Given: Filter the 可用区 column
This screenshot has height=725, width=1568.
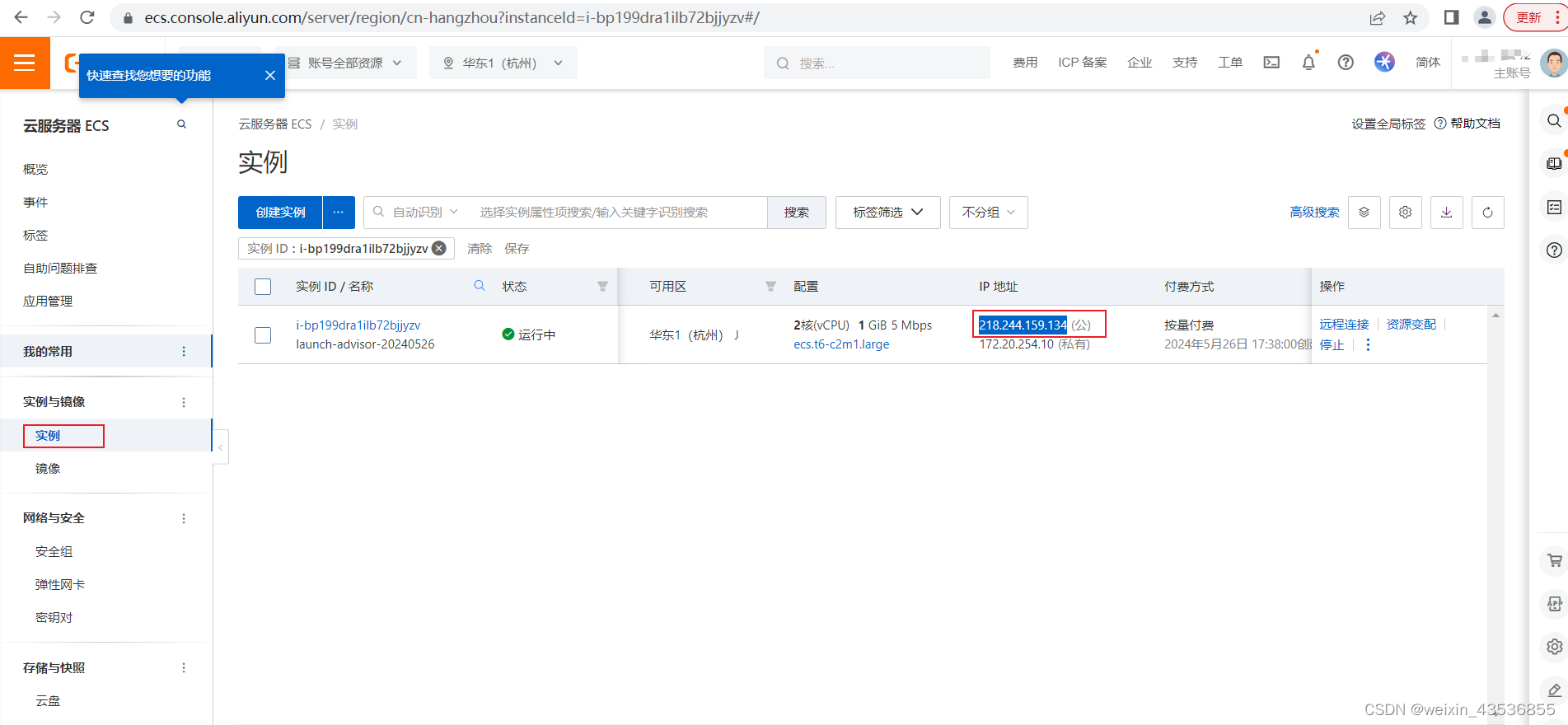Looking at the screenshot, I should (x=770, y=286).
